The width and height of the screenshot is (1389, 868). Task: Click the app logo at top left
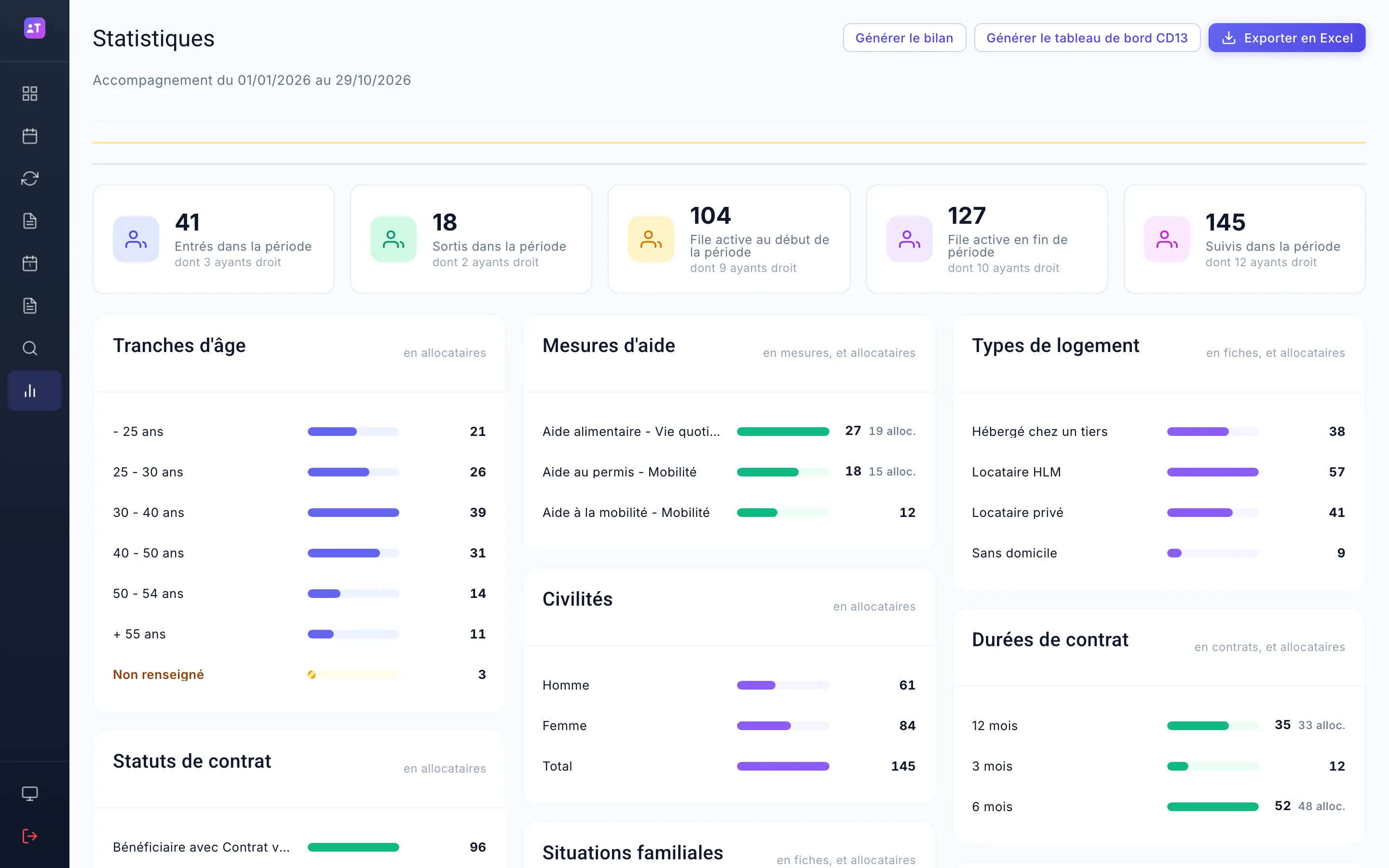[x=34, y=27]
